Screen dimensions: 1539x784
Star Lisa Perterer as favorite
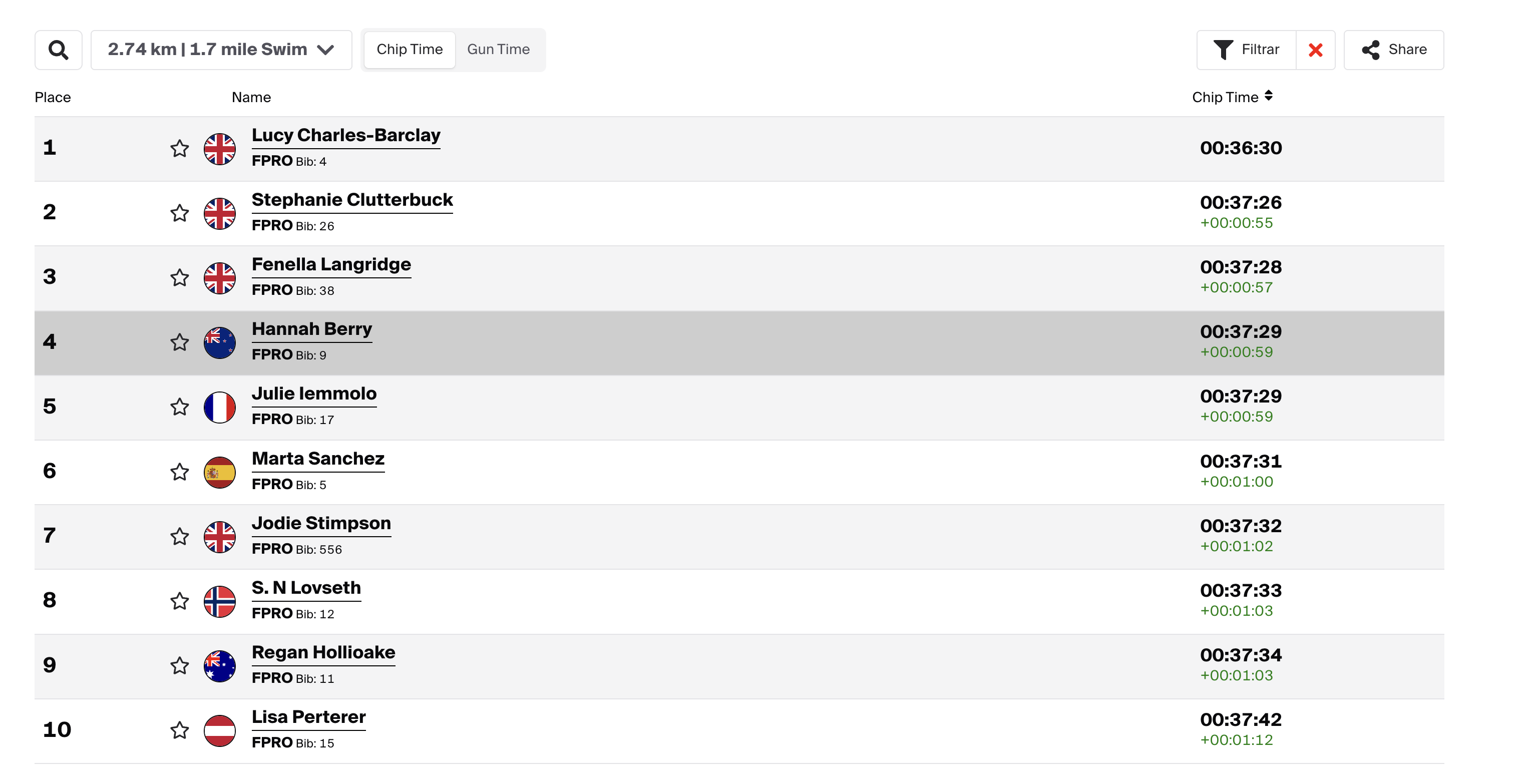(x=179, y=730)
